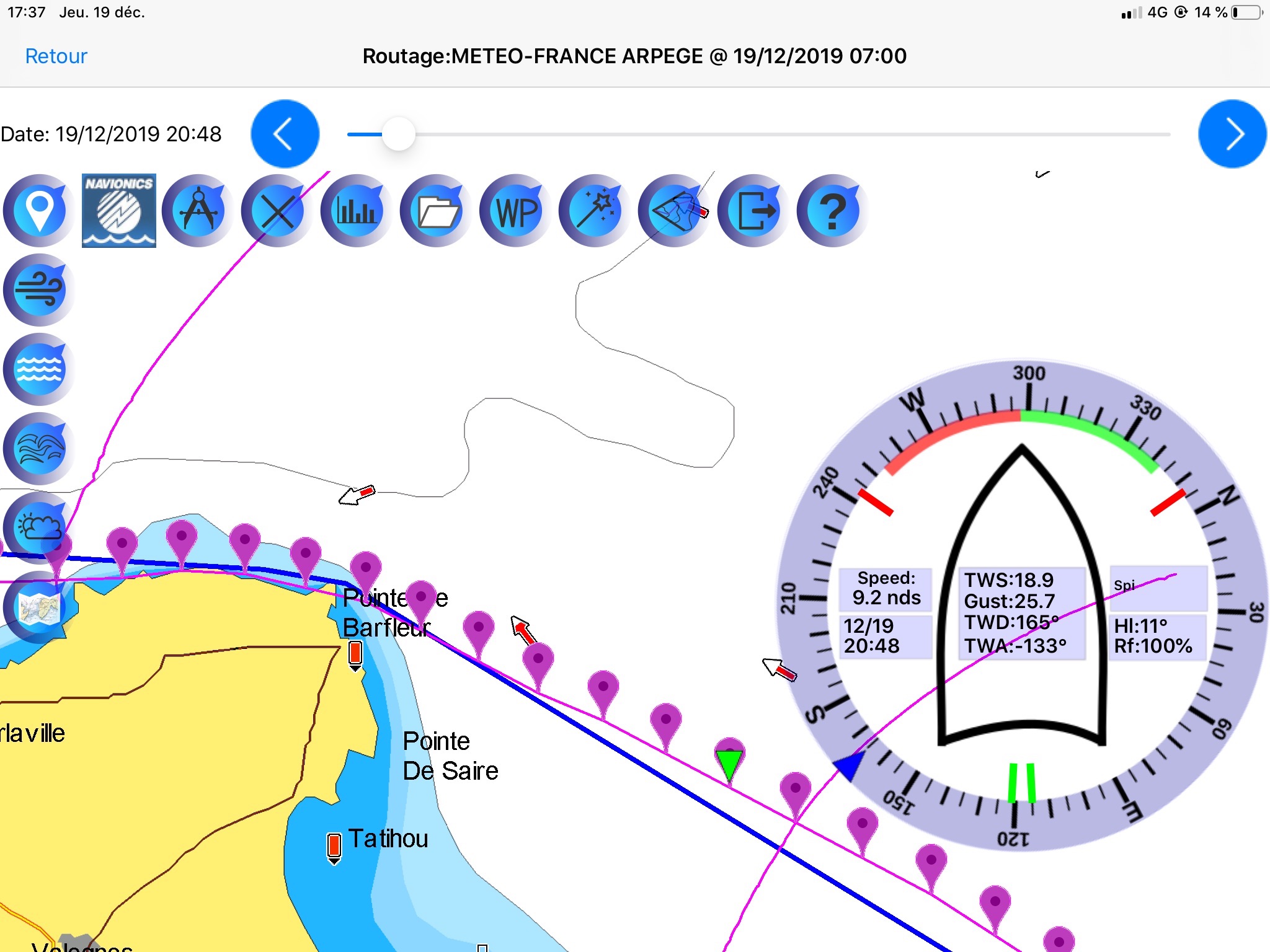Open the map chart selection icon
Screen dimensions: 1270x952
[38, 607]
